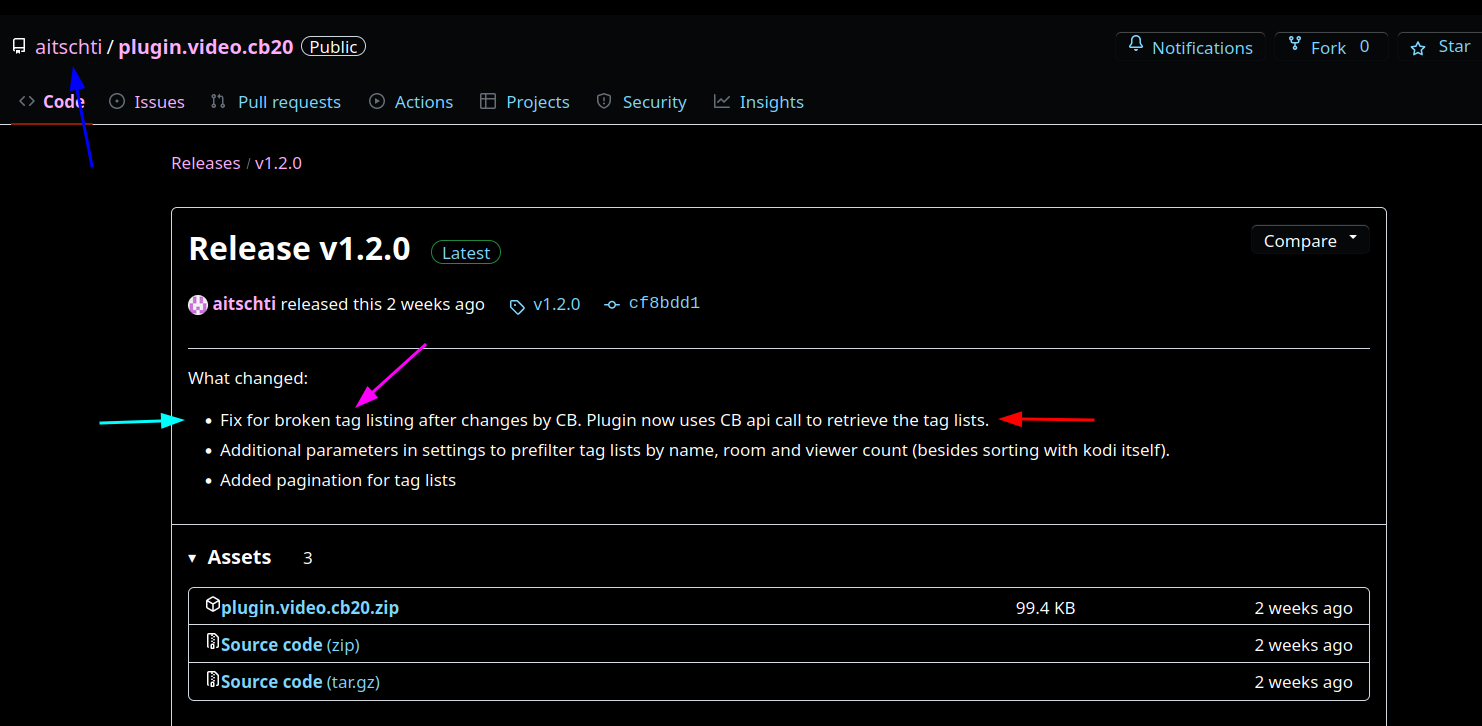This screenshot has width=1482, height=726.
Task: Click the Fork count 0
Action: pos(1364,47)
